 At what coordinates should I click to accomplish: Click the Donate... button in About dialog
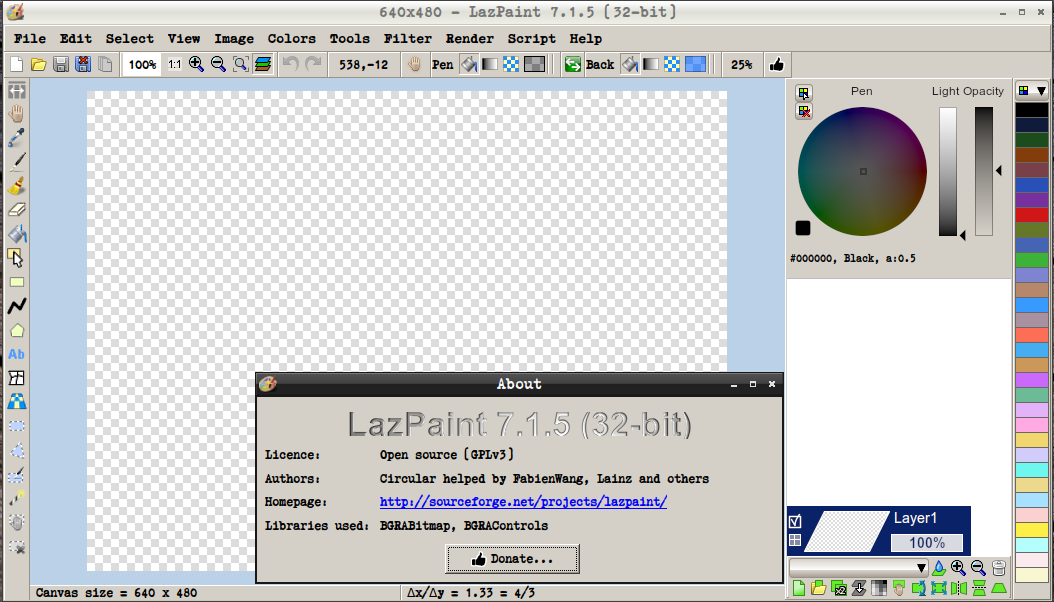[512, 559]
